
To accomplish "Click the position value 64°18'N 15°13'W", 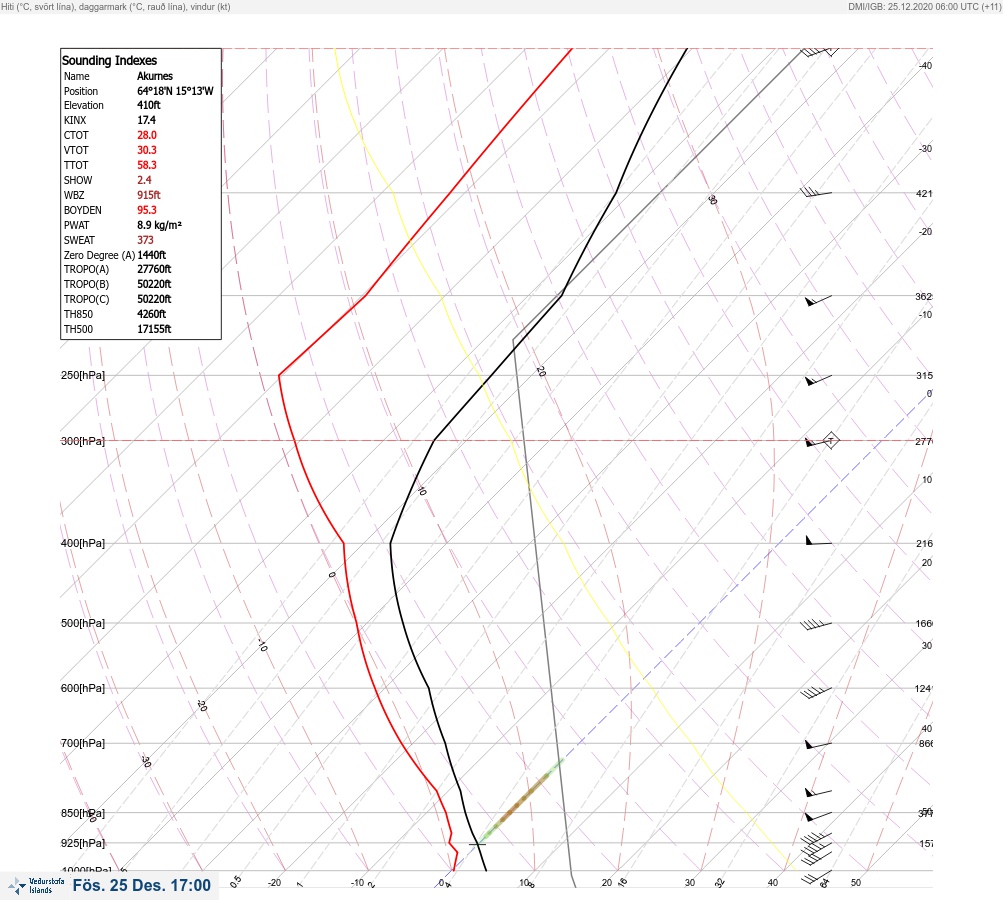I will pos(175,91).
